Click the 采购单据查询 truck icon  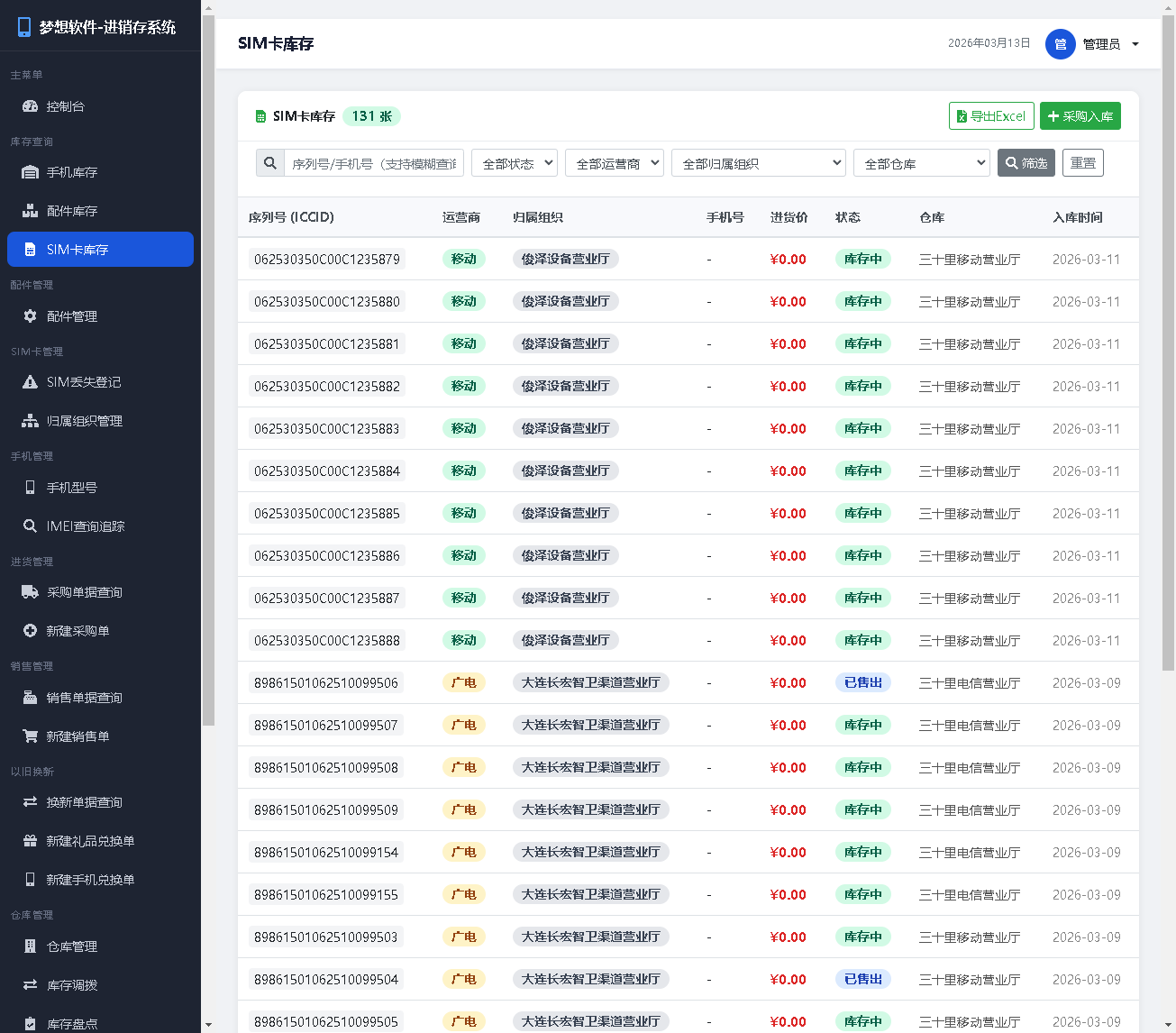tap(30, 592)
